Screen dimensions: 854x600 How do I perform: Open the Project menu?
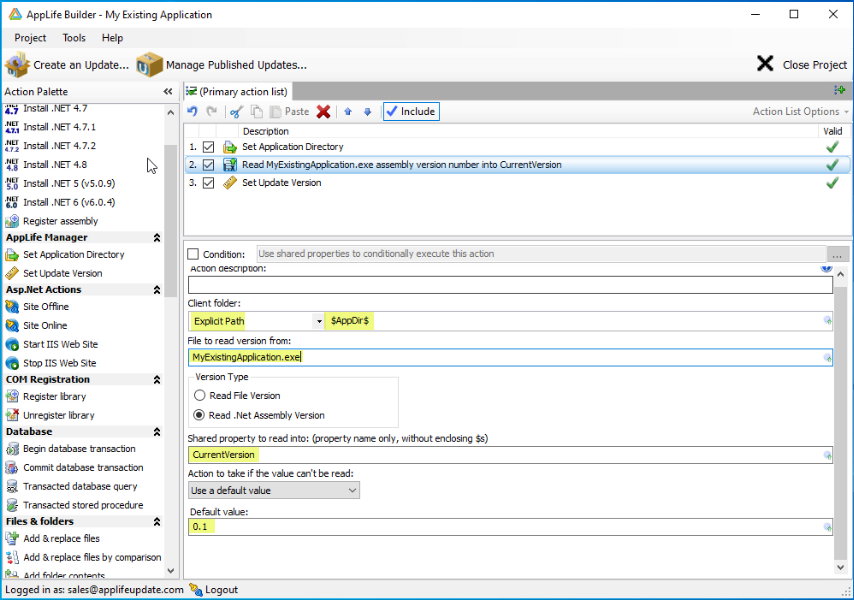pos(30,38)
